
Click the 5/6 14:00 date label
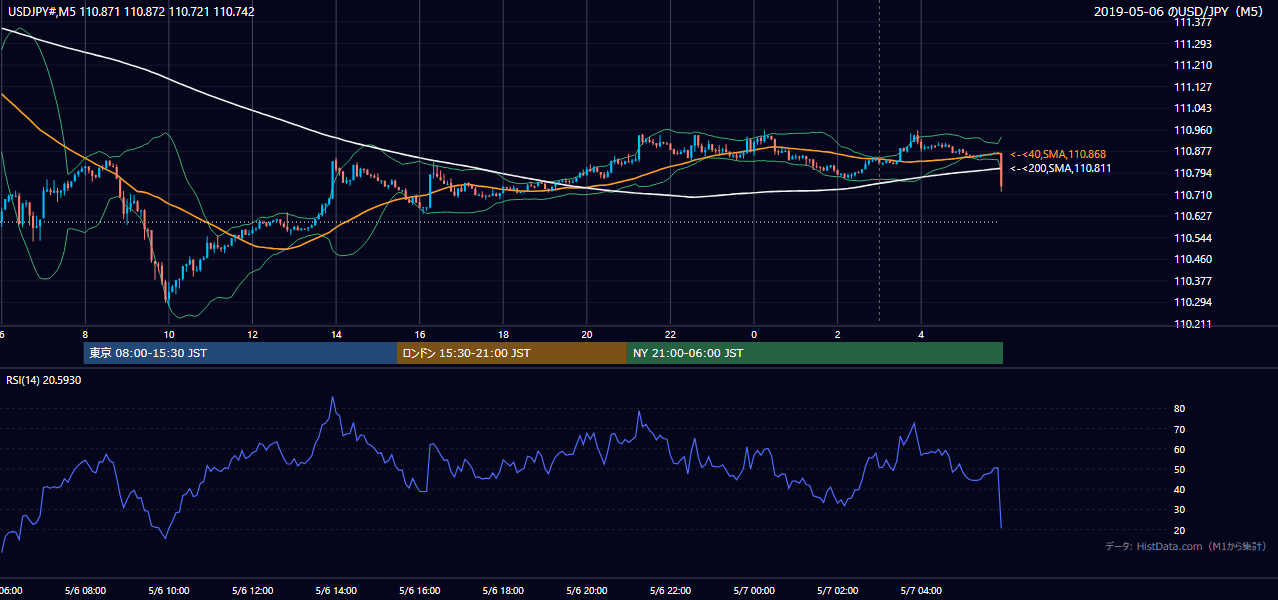tap(336, 591)
